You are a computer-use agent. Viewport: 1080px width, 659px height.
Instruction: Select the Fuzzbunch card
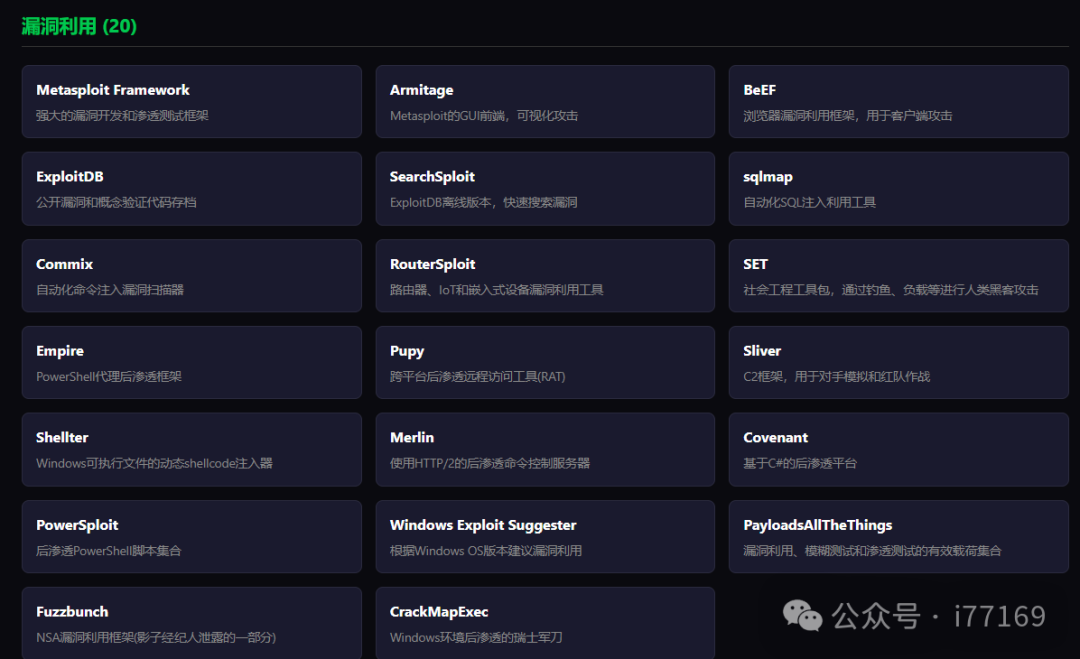(191, 623)
